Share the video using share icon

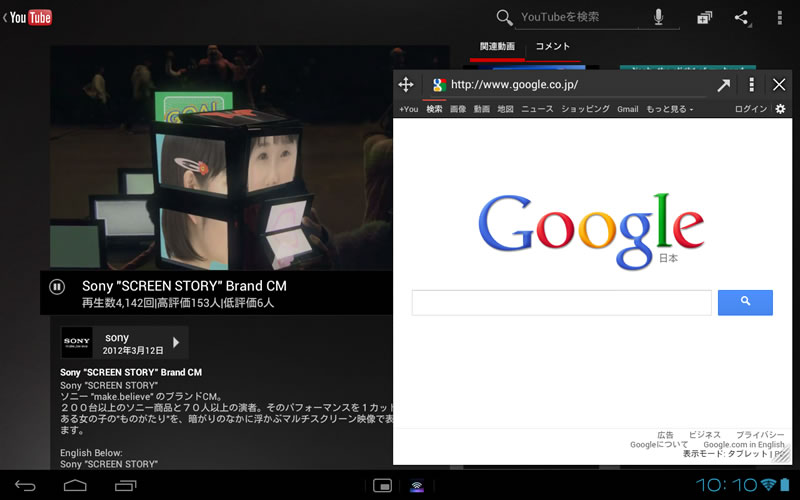[741, 18]
